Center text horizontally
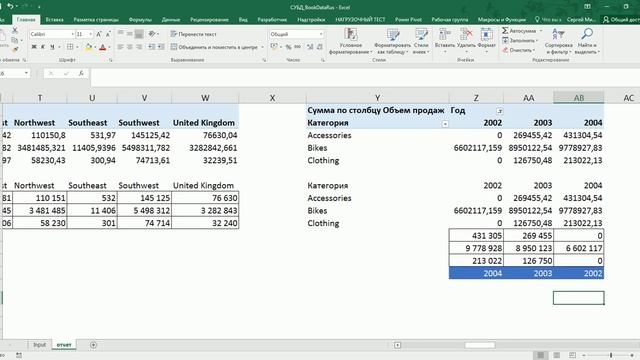This screenshot has height=360, width=640. pos(130,47)
